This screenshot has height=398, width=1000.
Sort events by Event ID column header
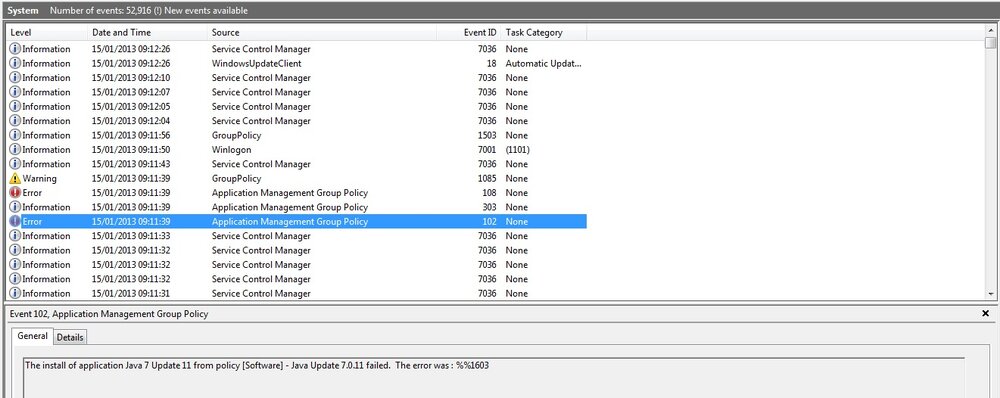[468, 33]
